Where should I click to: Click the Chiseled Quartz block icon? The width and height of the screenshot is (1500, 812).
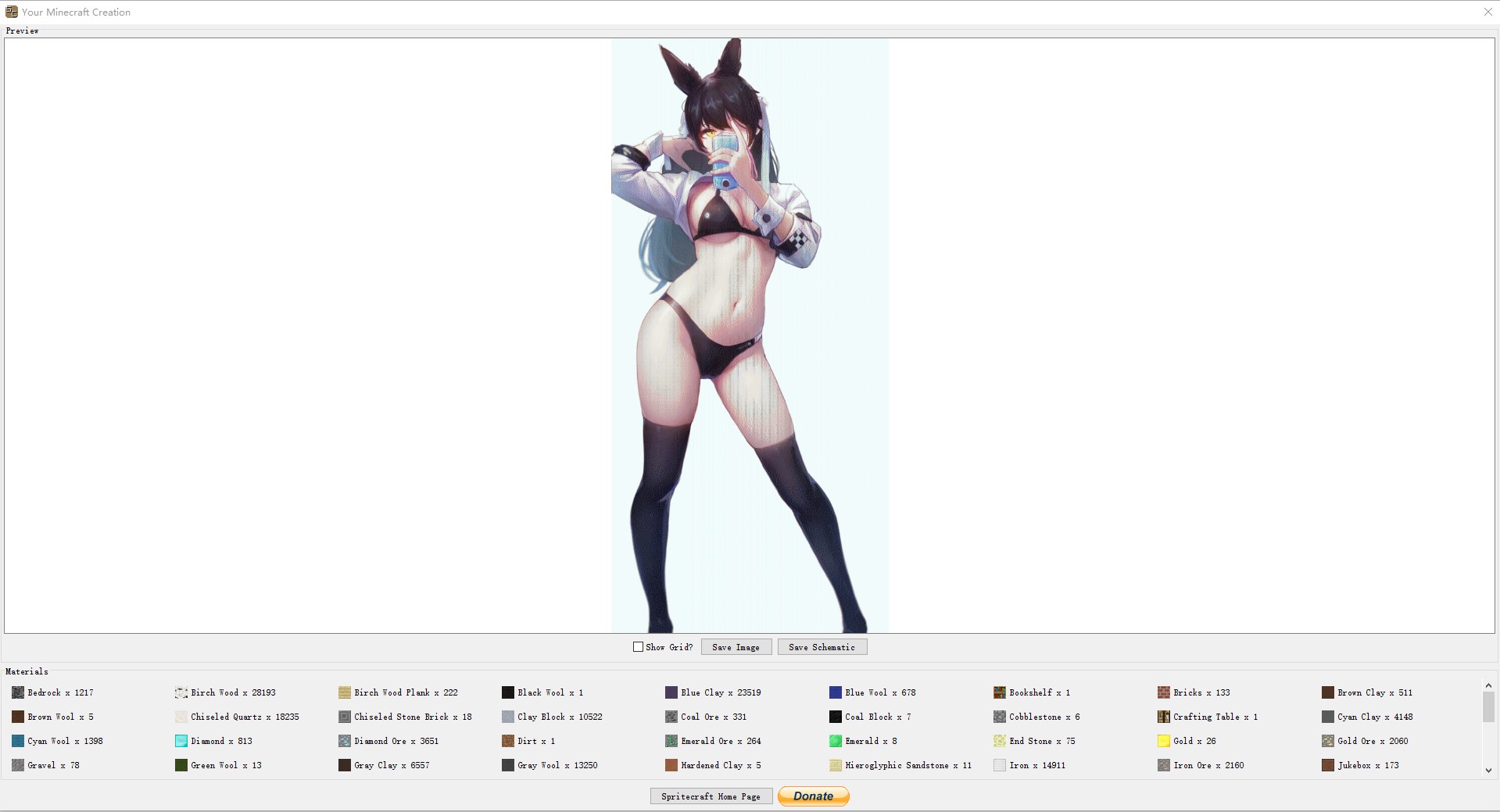click(181, 717)
